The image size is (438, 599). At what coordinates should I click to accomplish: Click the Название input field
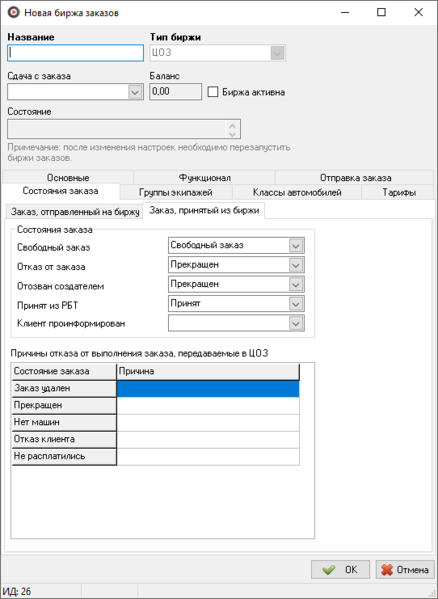click(x=76, y=53)
